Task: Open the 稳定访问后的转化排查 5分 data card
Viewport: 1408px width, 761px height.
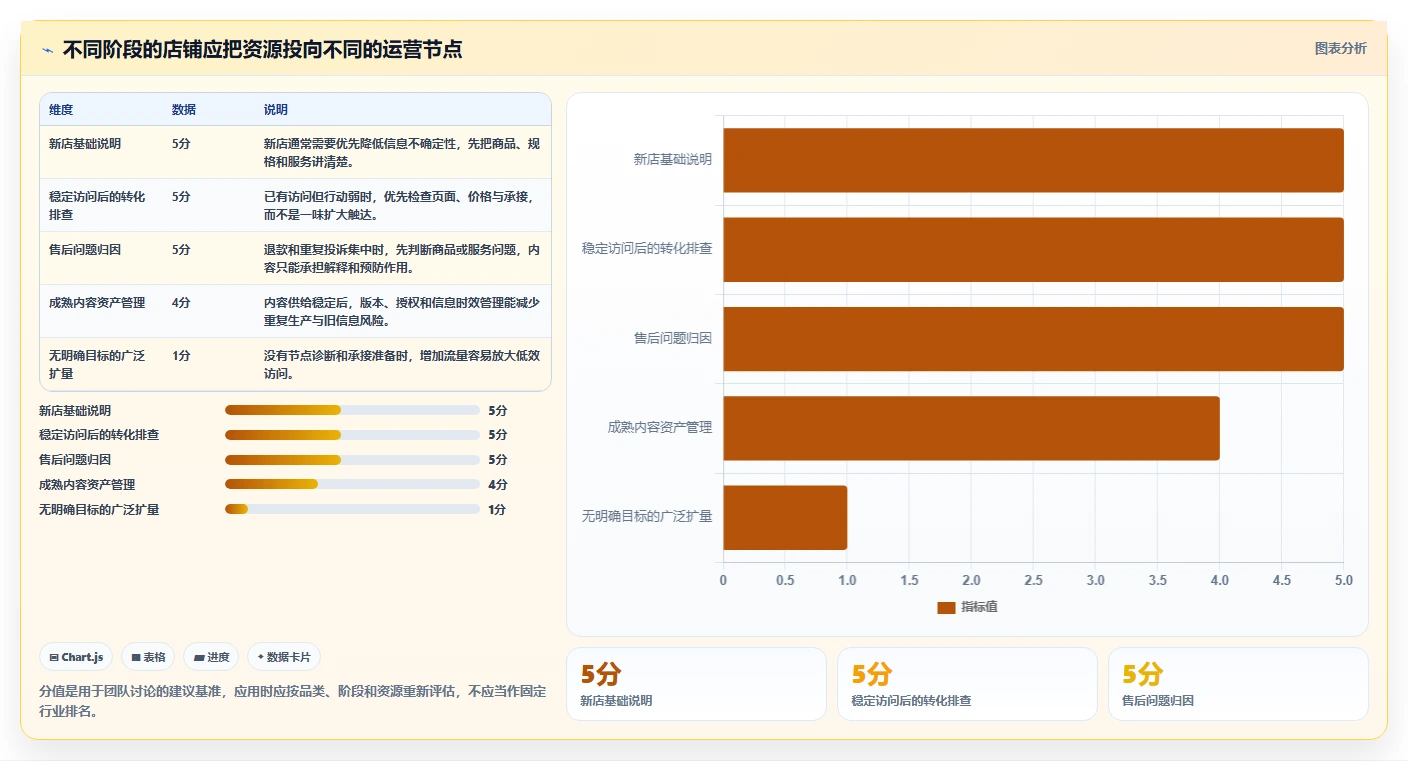Action: (967, 684)
